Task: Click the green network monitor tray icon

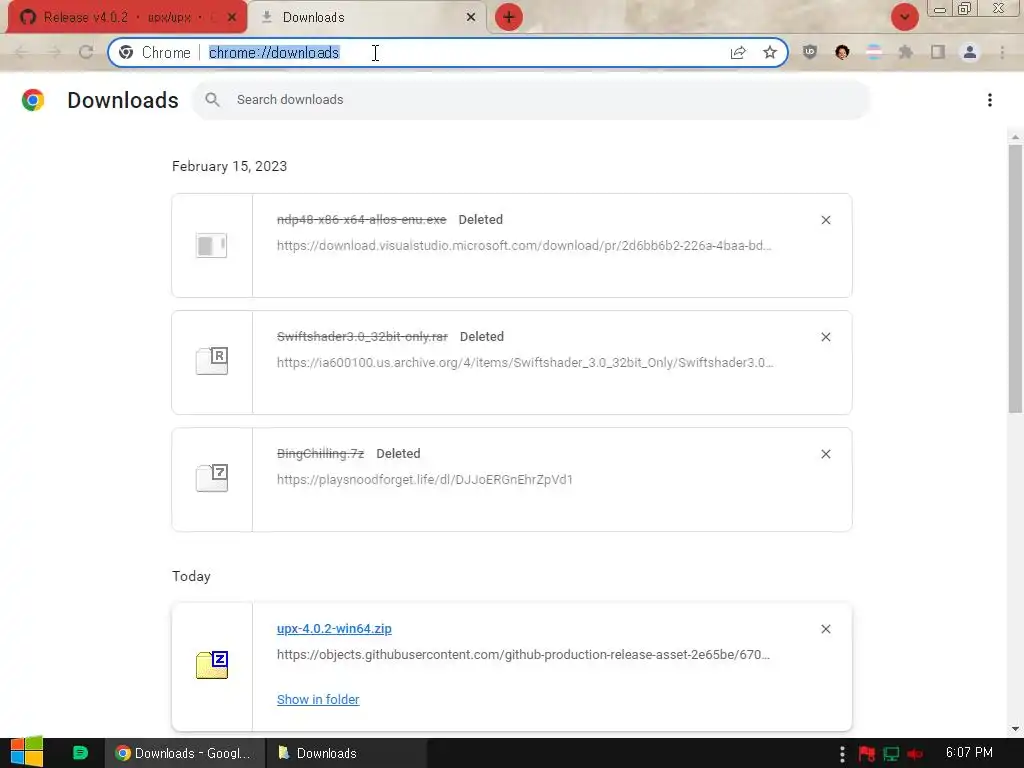Action: pyautogui.click(x=891, y=754)
